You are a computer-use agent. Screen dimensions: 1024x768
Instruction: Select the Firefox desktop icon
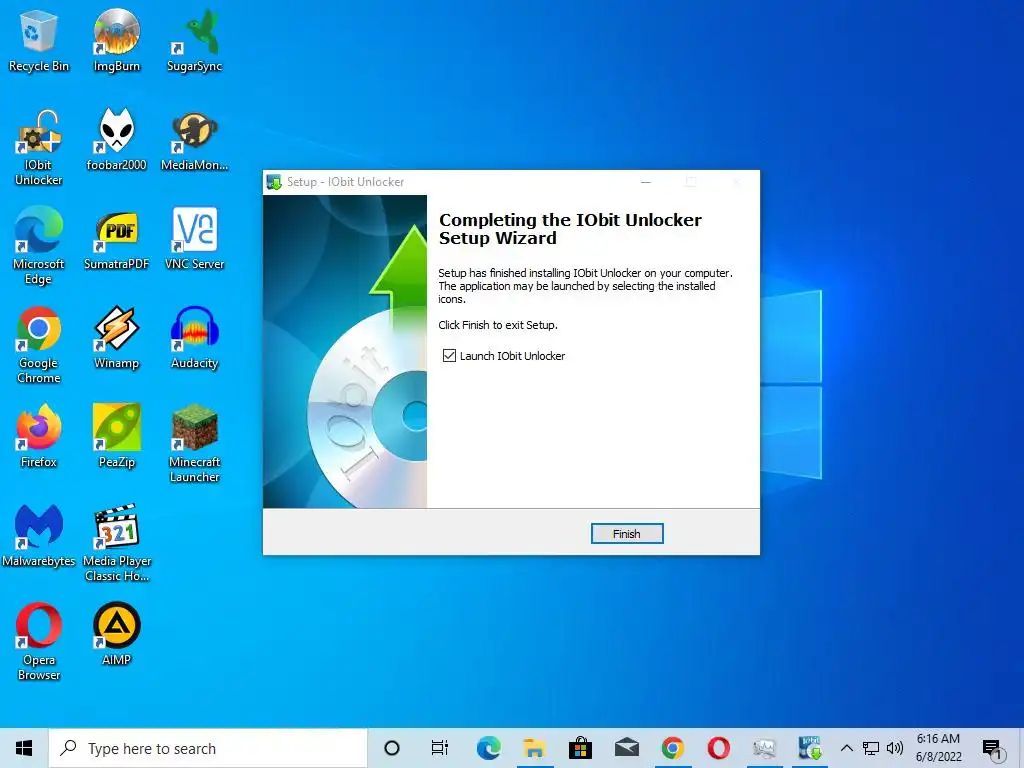coord(39,436)
